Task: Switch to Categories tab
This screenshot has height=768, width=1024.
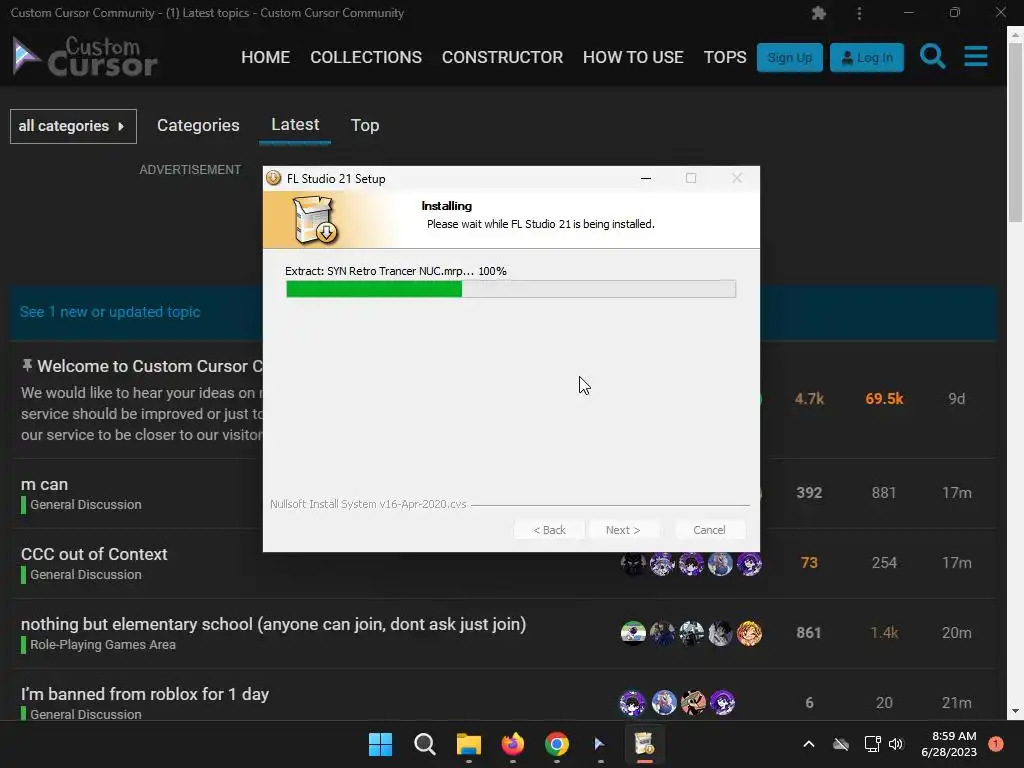Action: click(198, 125)
